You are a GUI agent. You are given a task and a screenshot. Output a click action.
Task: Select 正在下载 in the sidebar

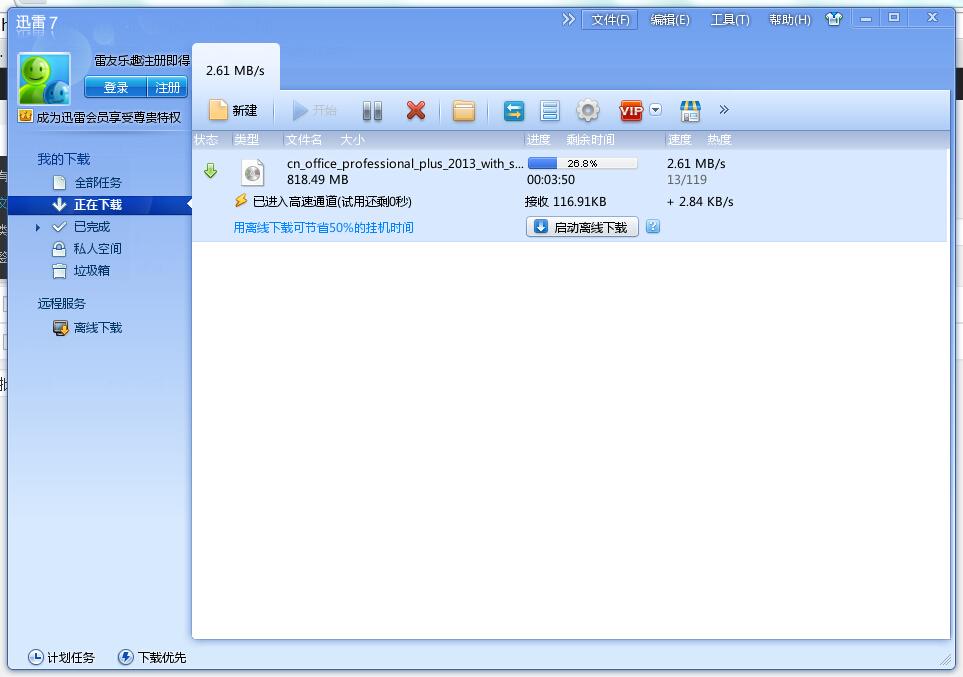(98, 205)
